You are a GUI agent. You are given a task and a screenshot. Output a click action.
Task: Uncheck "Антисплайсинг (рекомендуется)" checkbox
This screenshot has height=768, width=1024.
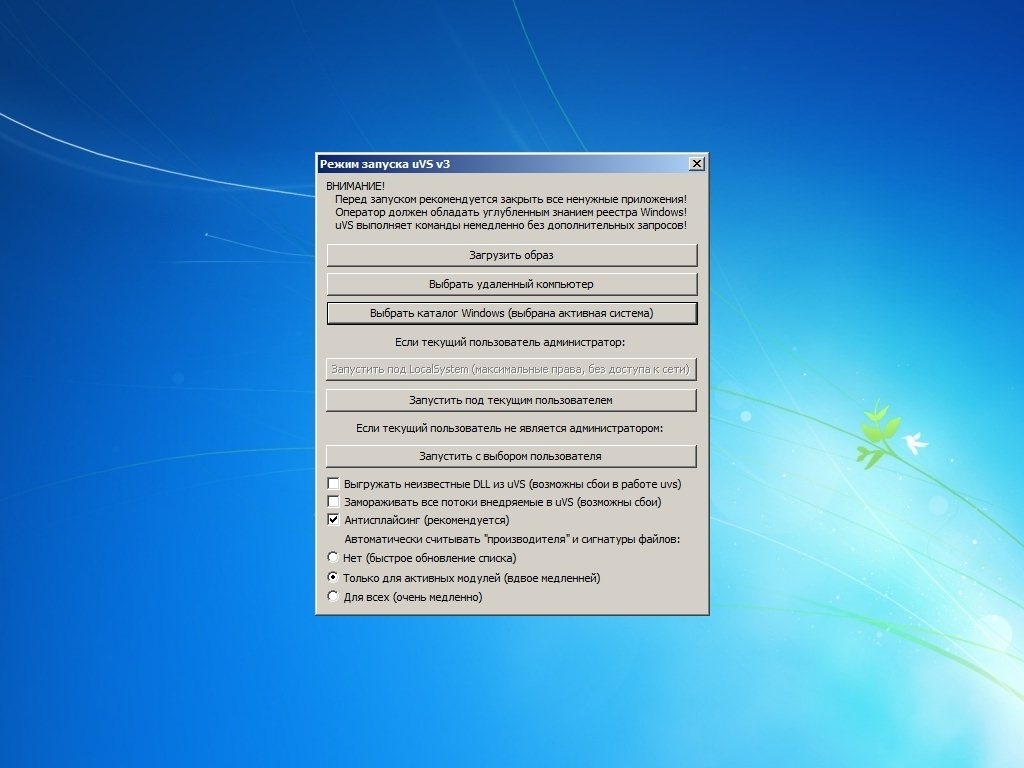point(333,520)
